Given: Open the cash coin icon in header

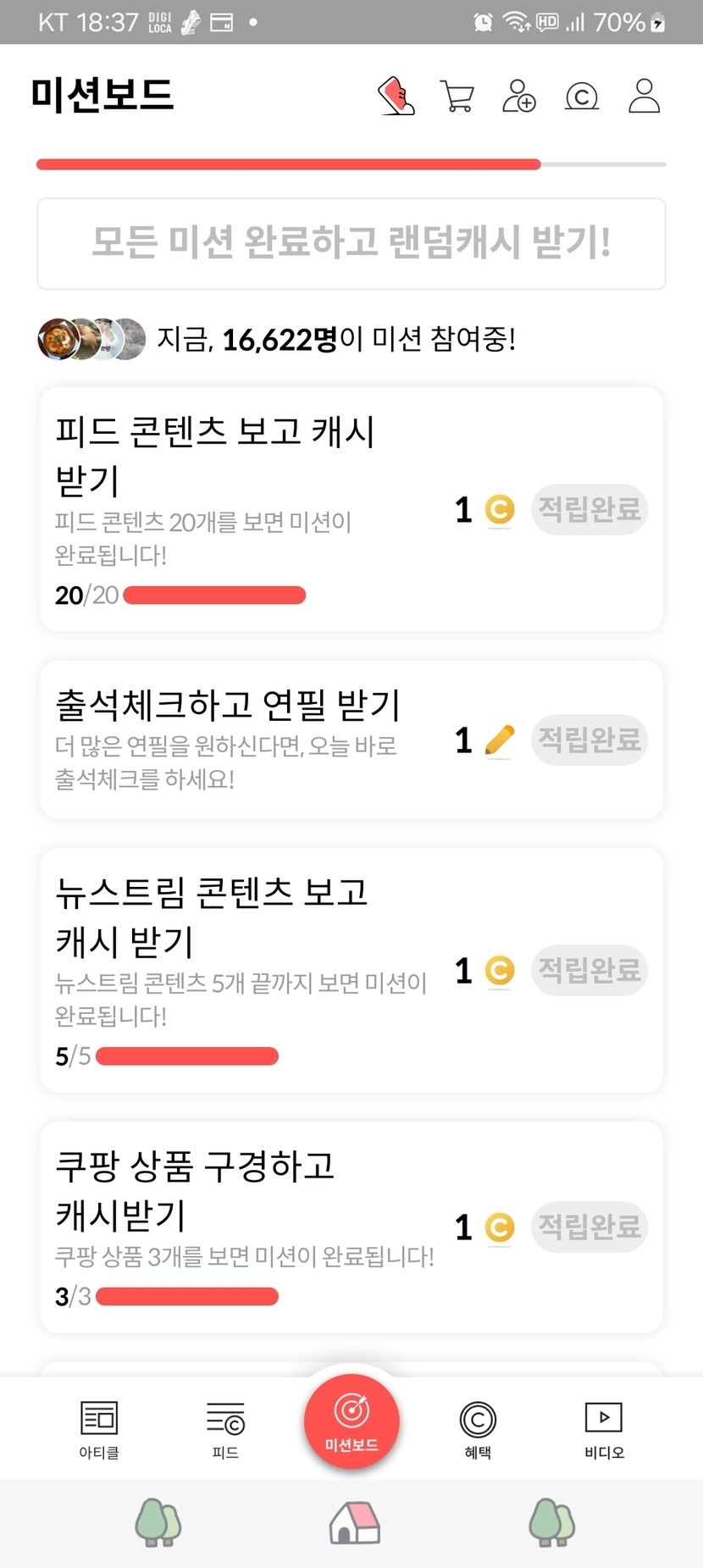Looking at the screenshot, I should pos(582,97).
